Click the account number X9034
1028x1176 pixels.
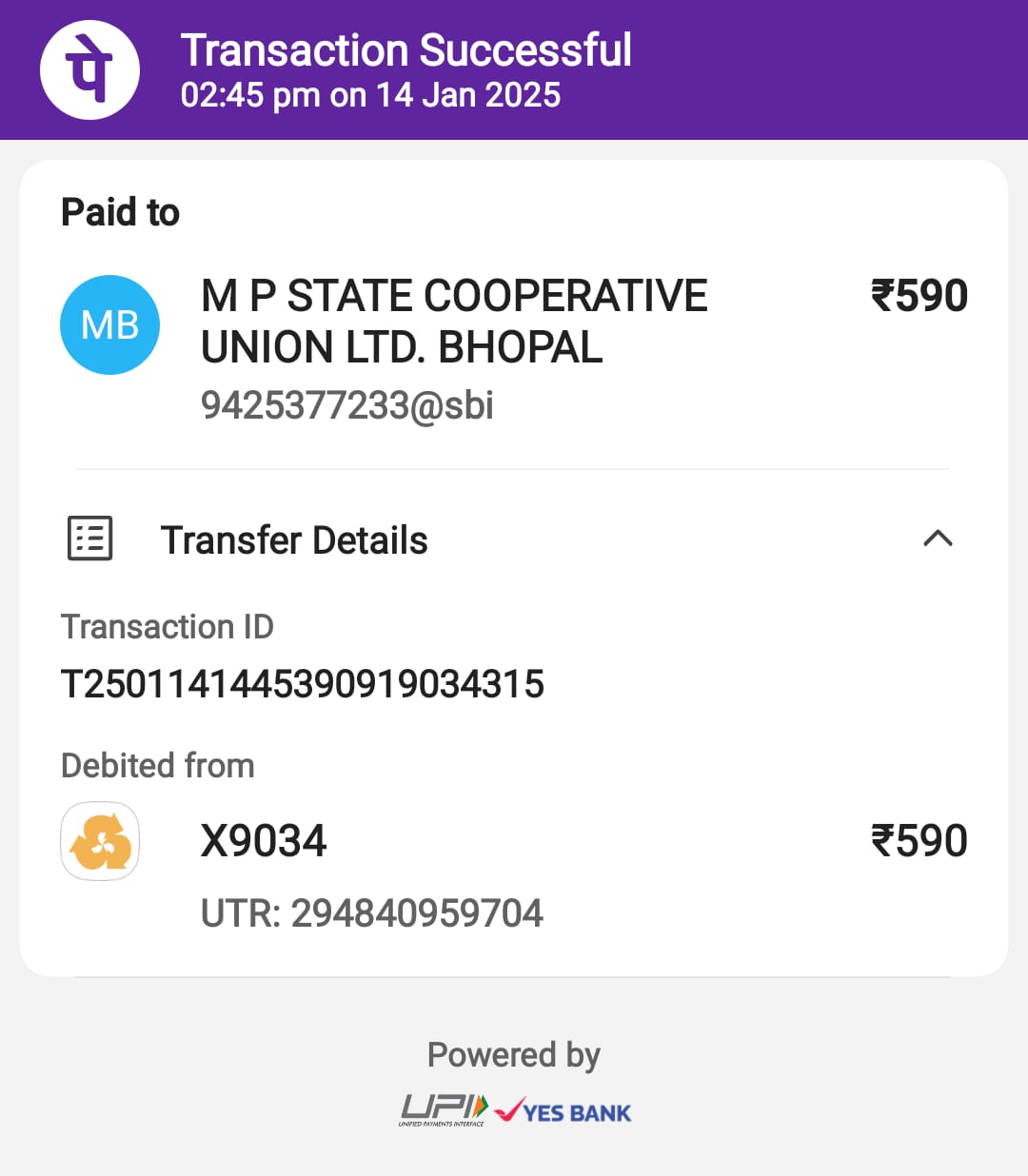pyautogui.click(x=264, y=841)
